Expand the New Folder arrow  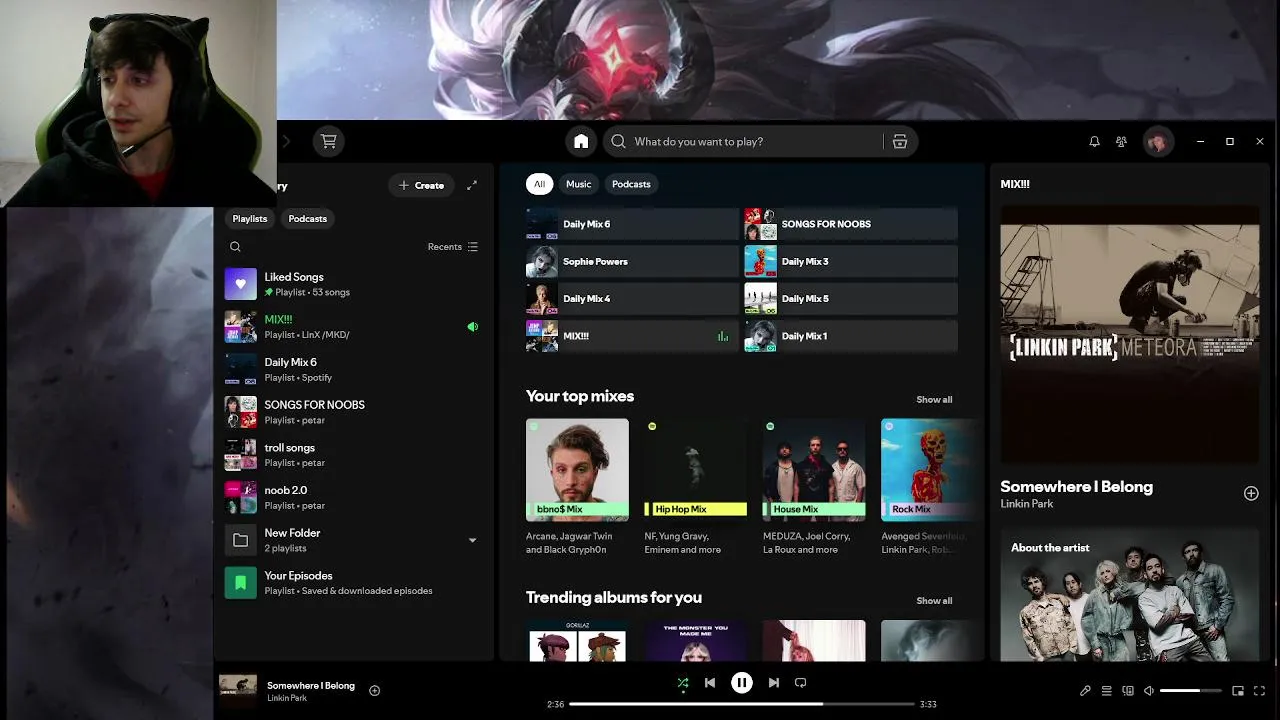pyautogui.click(x=472, y=540)
